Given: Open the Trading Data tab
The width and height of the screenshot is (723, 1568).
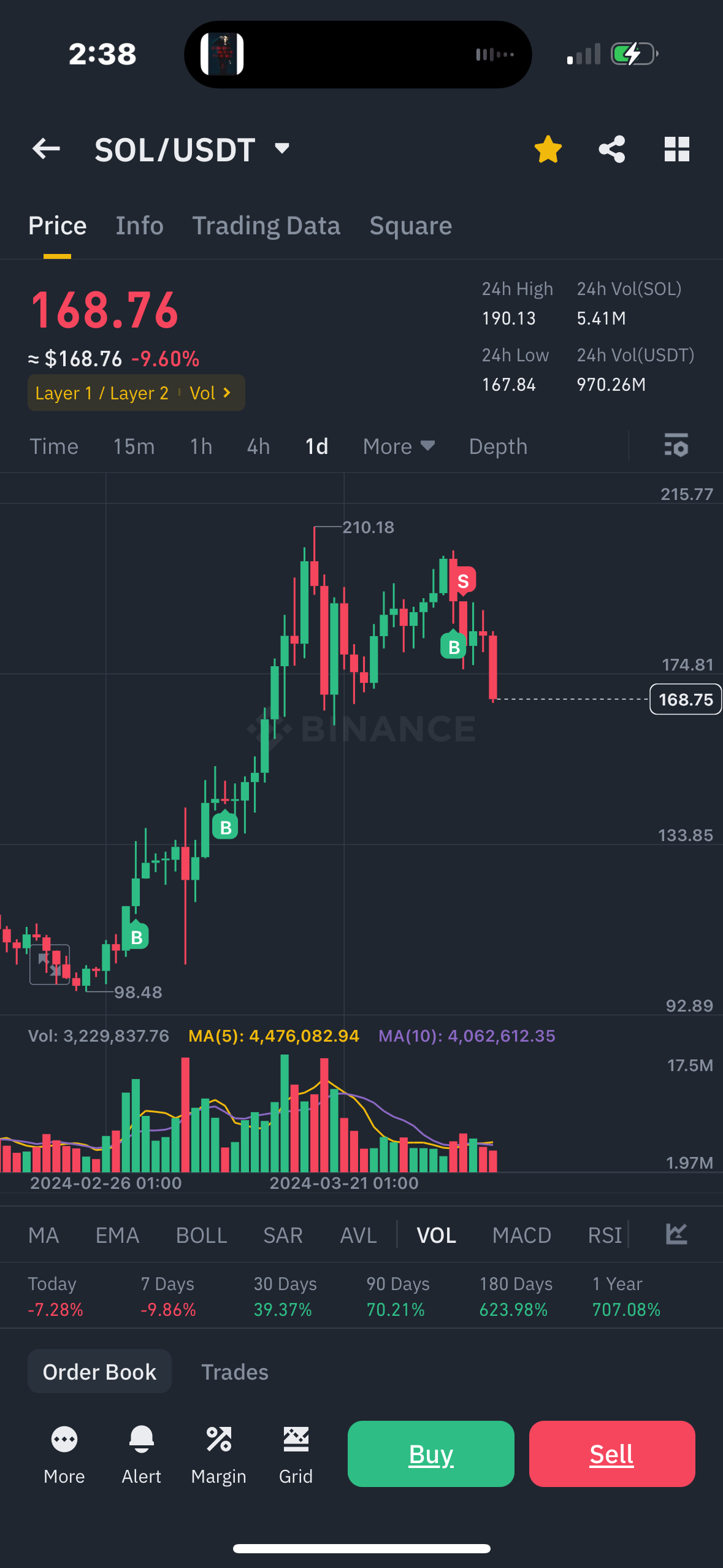Looking at the screenshot, I should pyautogui.click(x=266, y=226).
